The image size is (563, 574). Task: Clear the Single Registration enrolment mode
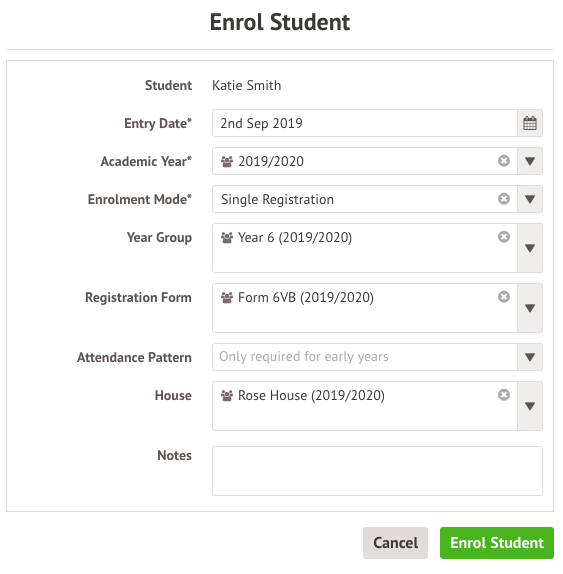pyautogui.click(x=504, y=199)
